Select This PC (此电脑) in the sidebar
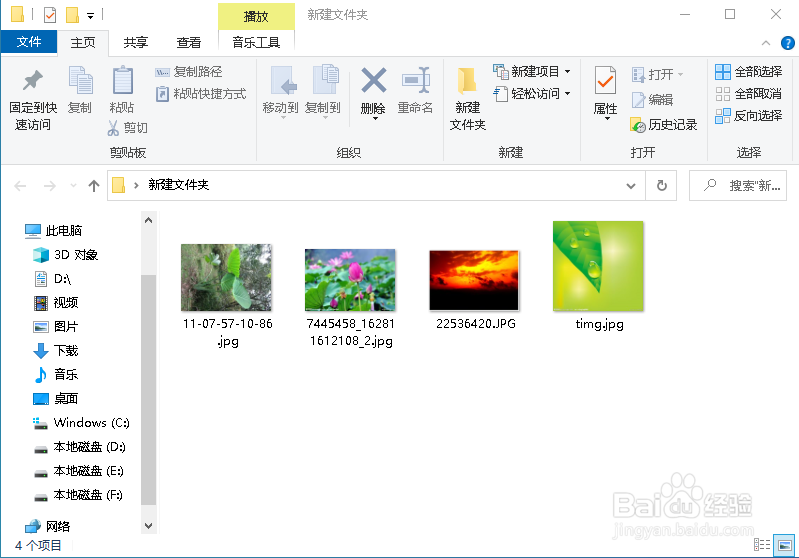This screenshot has width=799, height=558. tap(54, 231)
